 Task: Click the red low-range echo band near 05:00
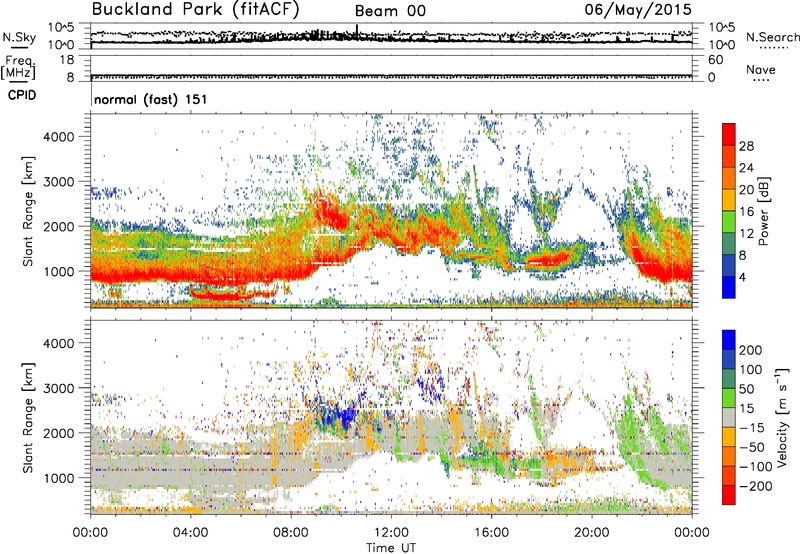(231, 293)
